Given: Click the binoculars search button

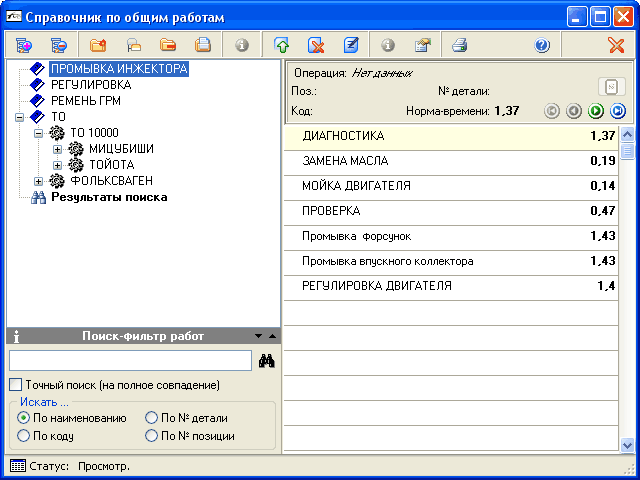Looking at the screenshot, I should click(266, 361).
